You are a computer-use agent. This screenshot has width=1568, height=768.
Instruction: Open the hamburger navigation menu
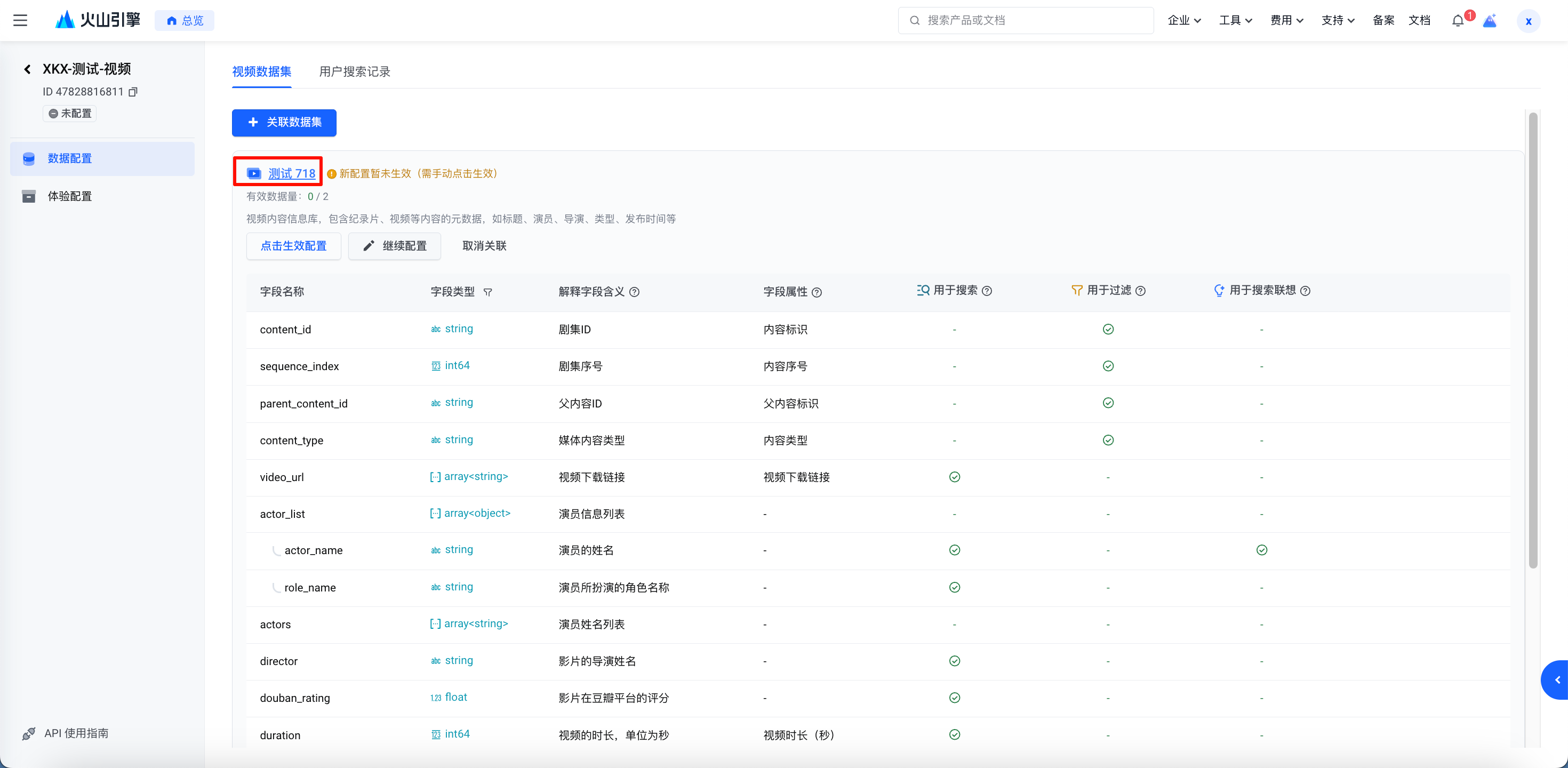click(x=20, y=20)
